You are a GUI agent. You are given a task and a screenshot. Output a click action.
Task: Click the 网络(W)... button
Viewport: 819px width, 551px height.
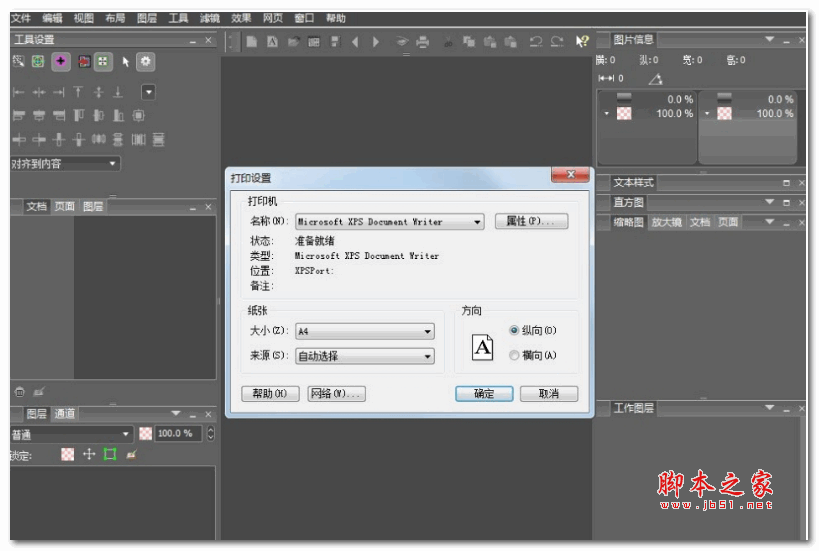(336, 393)
